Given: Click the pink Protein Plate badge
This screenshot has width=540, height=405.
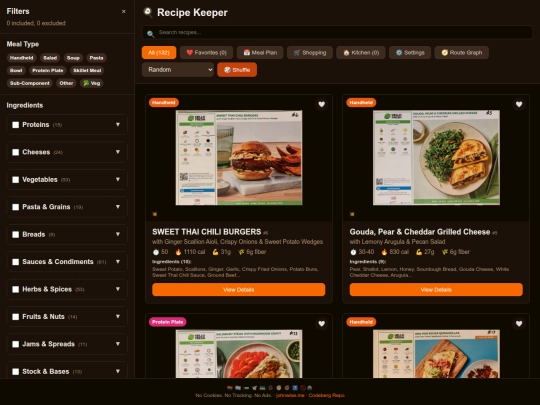Looking at the screenshot, I should click(x=167, y=322).
